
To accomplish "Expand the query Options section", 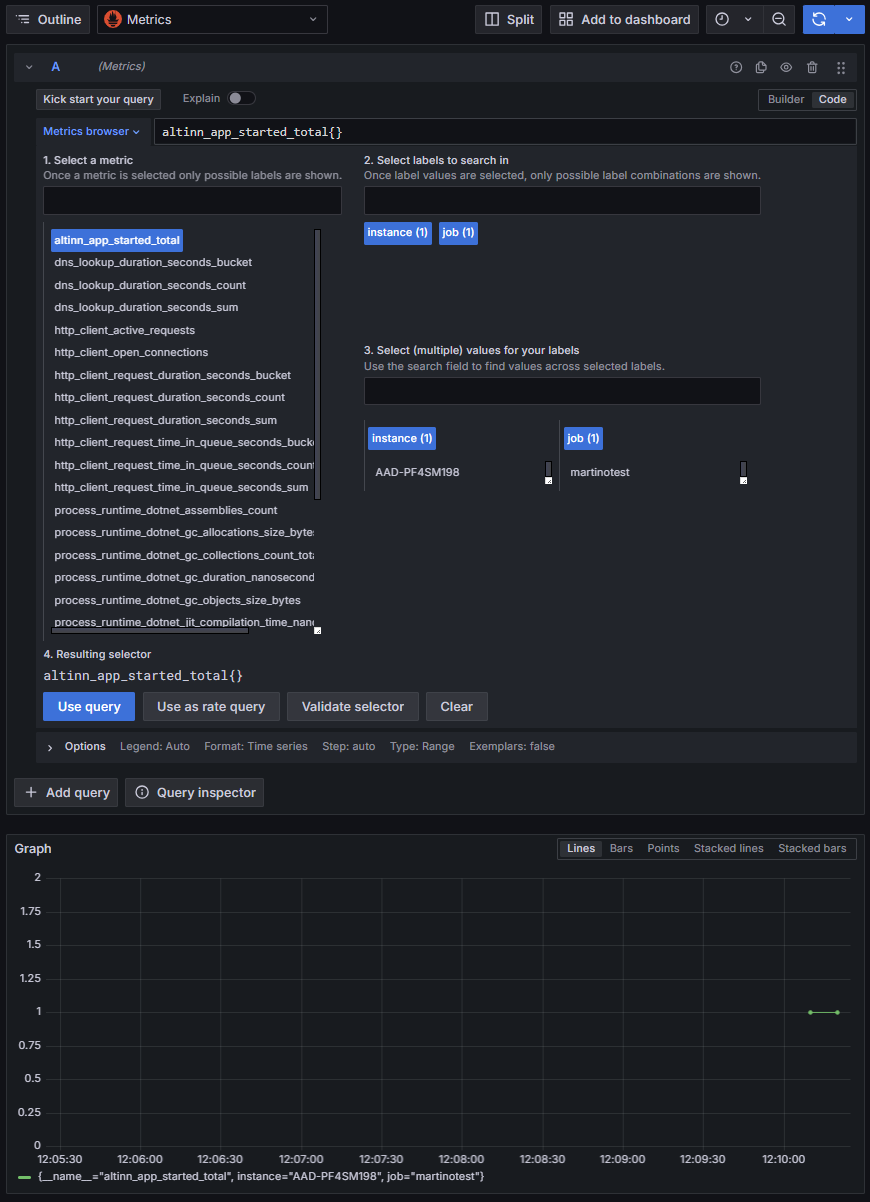I will [x=50, y=747].
